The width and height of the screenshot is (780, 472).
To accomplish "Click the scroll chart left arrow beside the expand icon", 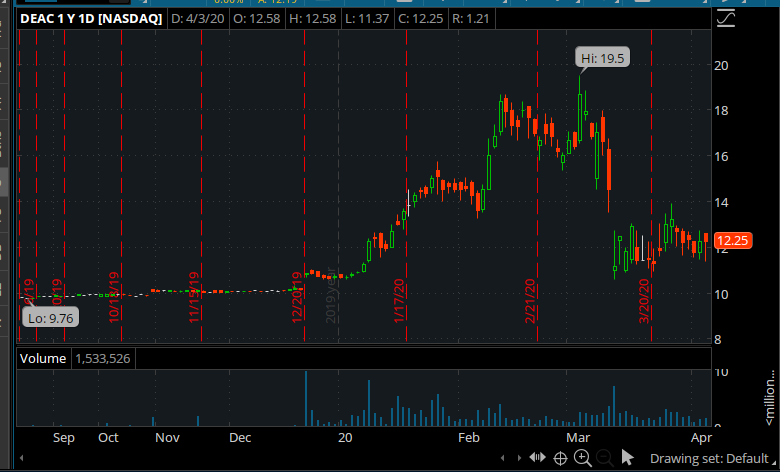I will point(502,458).
